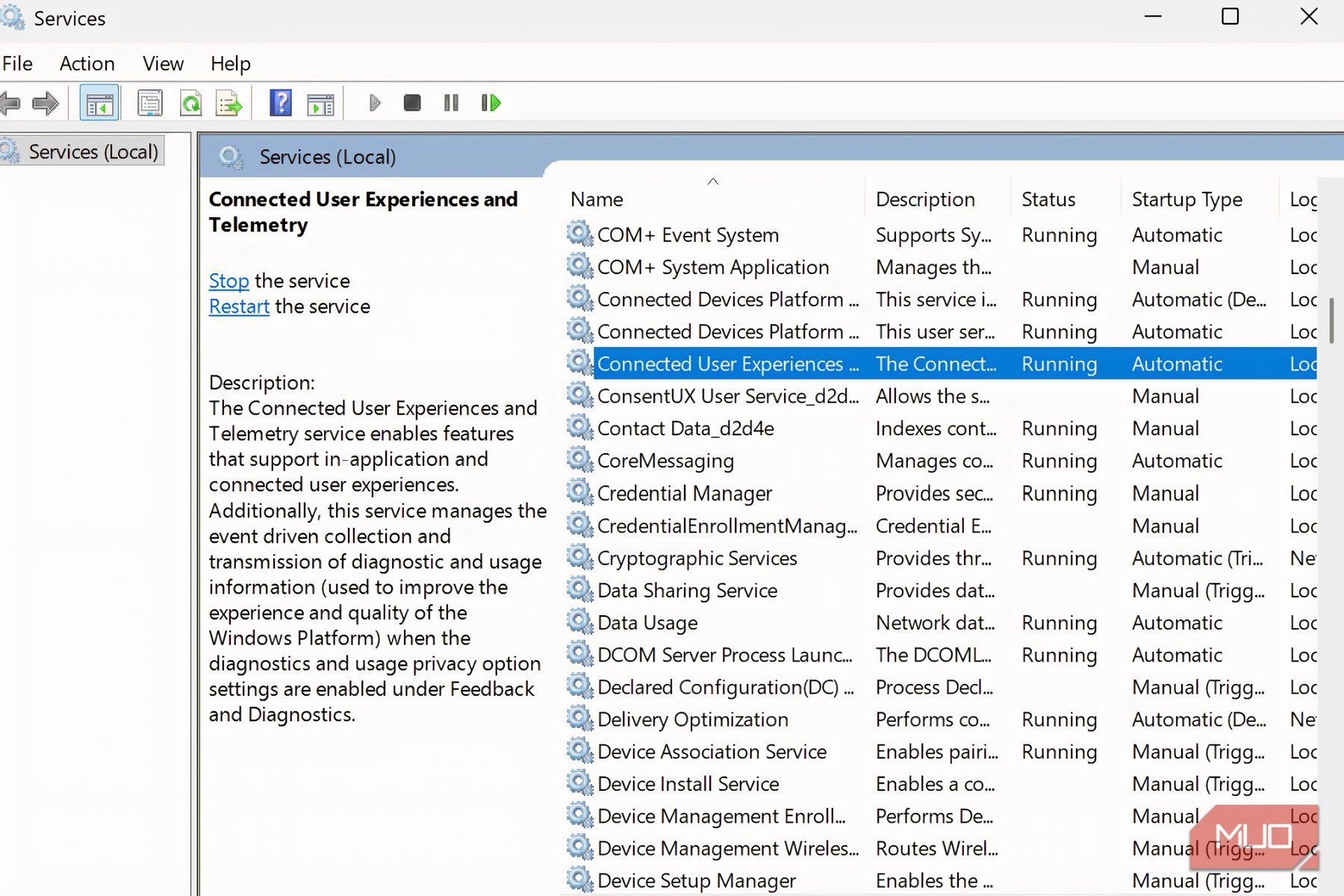Close the Services window
Image resolution: width=1344 pixels, height=896 pixels.
[x=1309, y=16]
